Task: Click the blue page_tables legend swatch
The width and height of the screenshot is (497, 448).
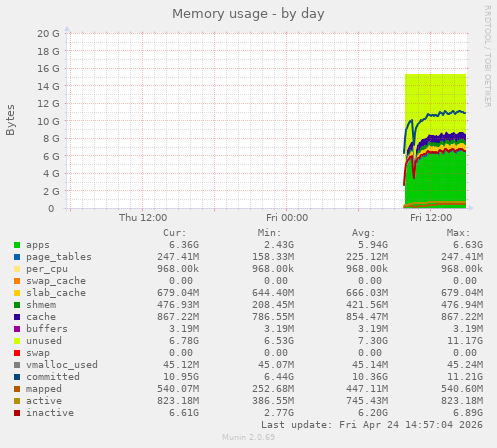Action: tap(17, 257)
